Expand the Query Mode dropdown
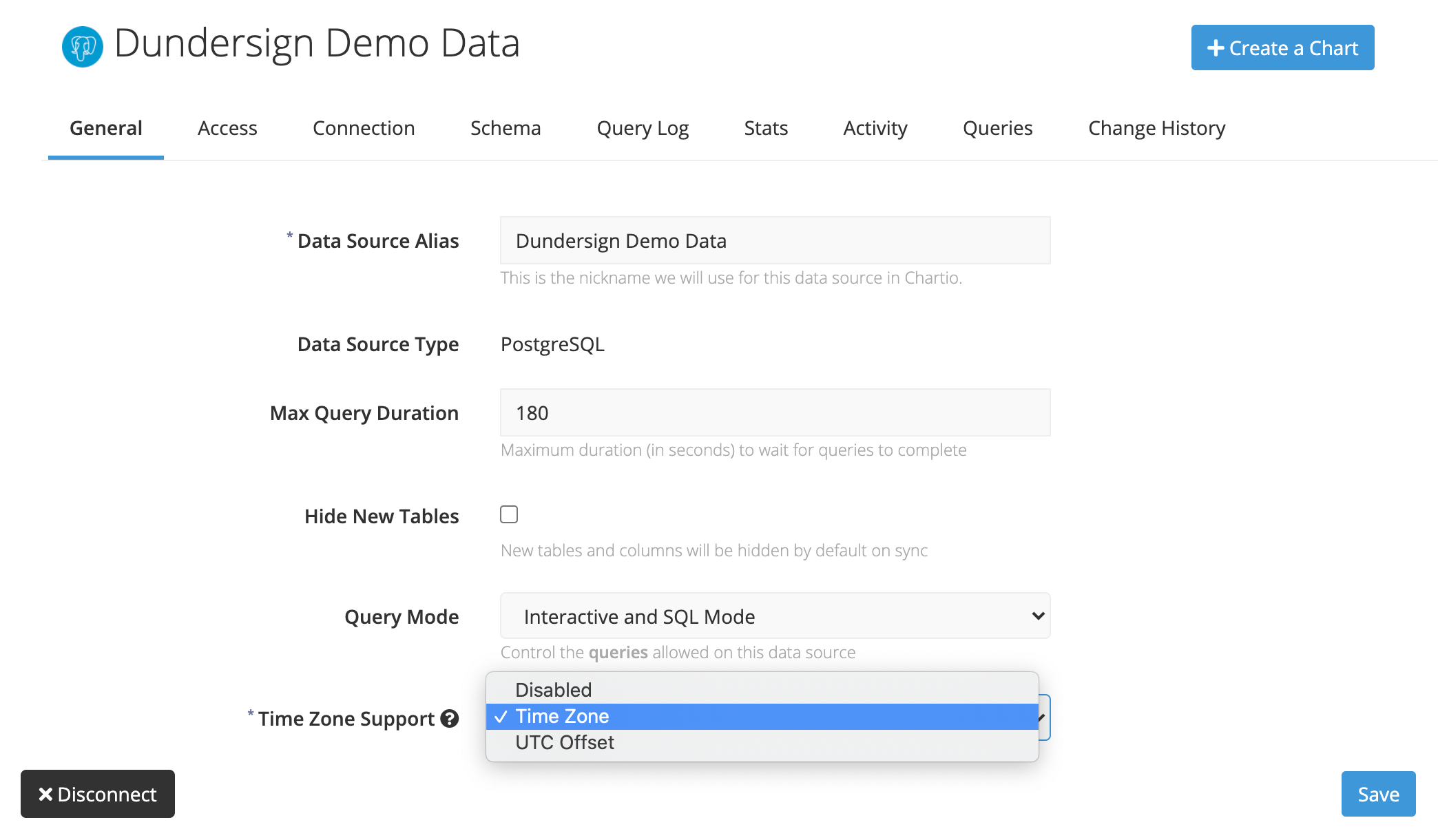Viewport: 1438px width, 840px height. tap(775, 616)
